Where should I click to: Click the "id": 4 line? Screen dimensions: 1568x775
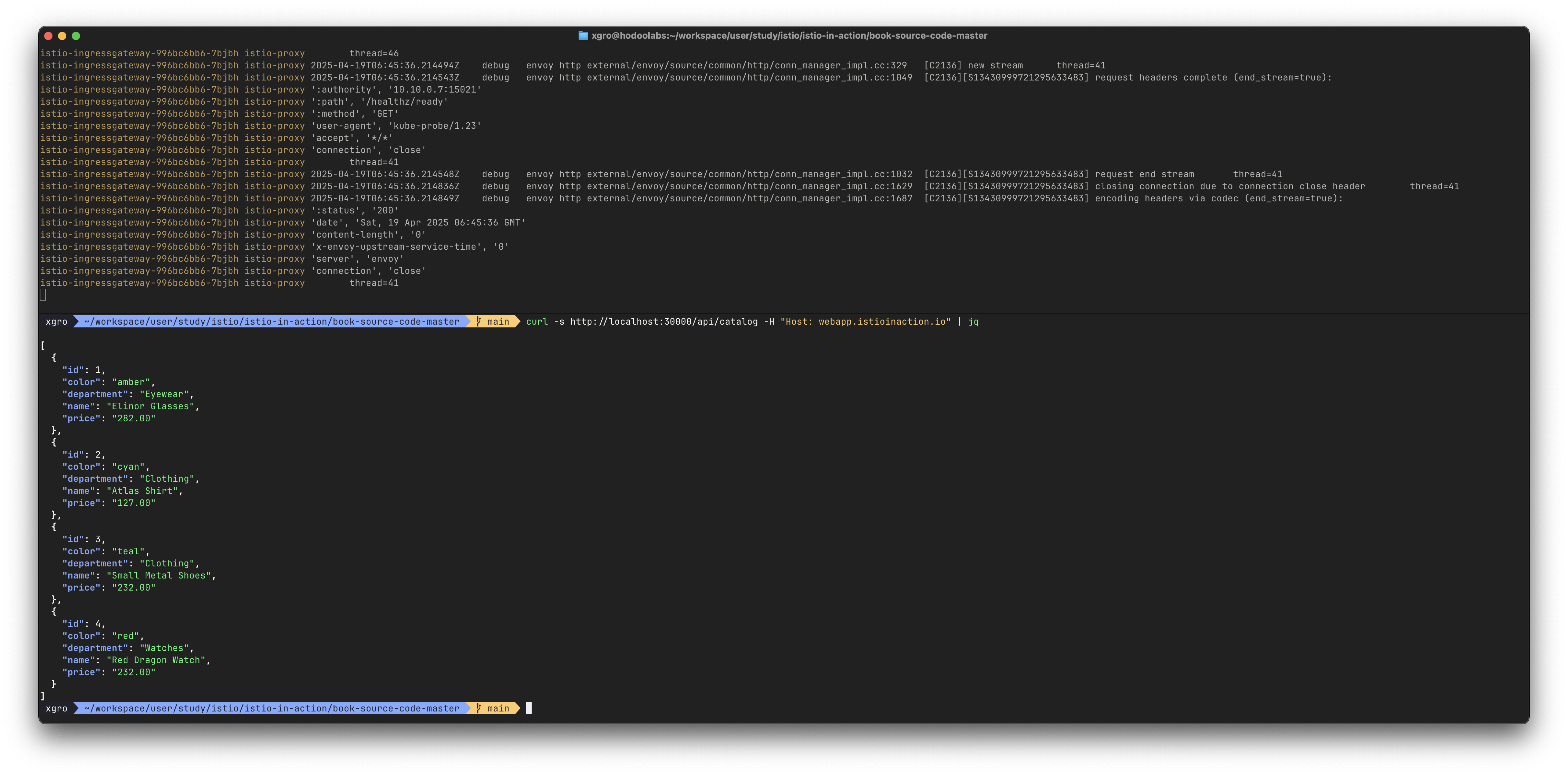(84, 623)
